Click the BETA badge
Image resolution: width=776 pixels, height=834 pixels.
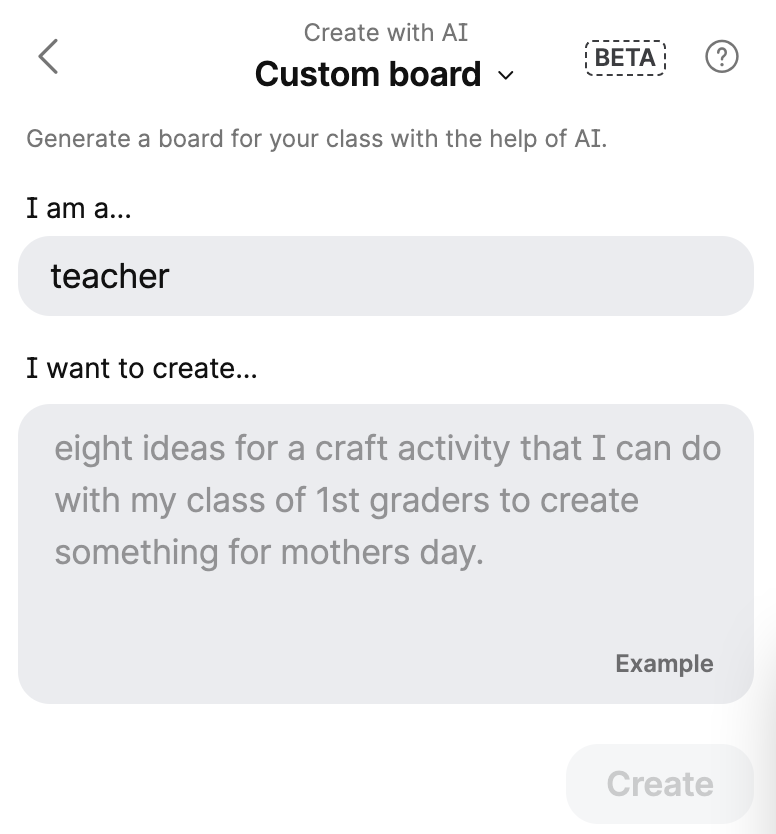pos(625,58)
